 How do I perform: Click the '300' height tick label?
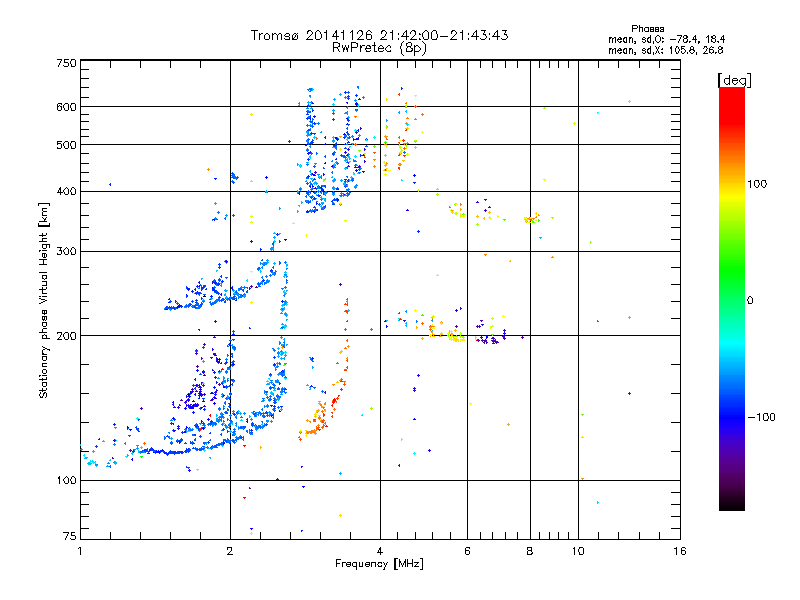pyautogui.click(x=66, y=251)
